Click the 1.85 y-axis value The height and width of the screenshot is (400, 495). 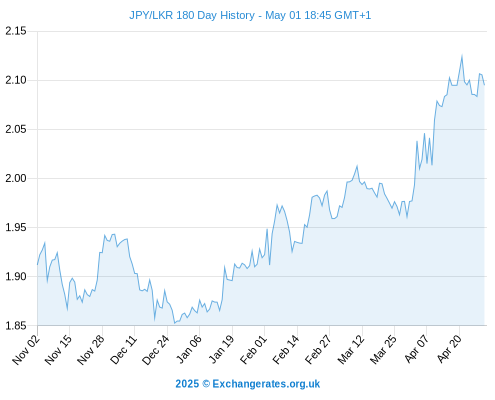16,326
